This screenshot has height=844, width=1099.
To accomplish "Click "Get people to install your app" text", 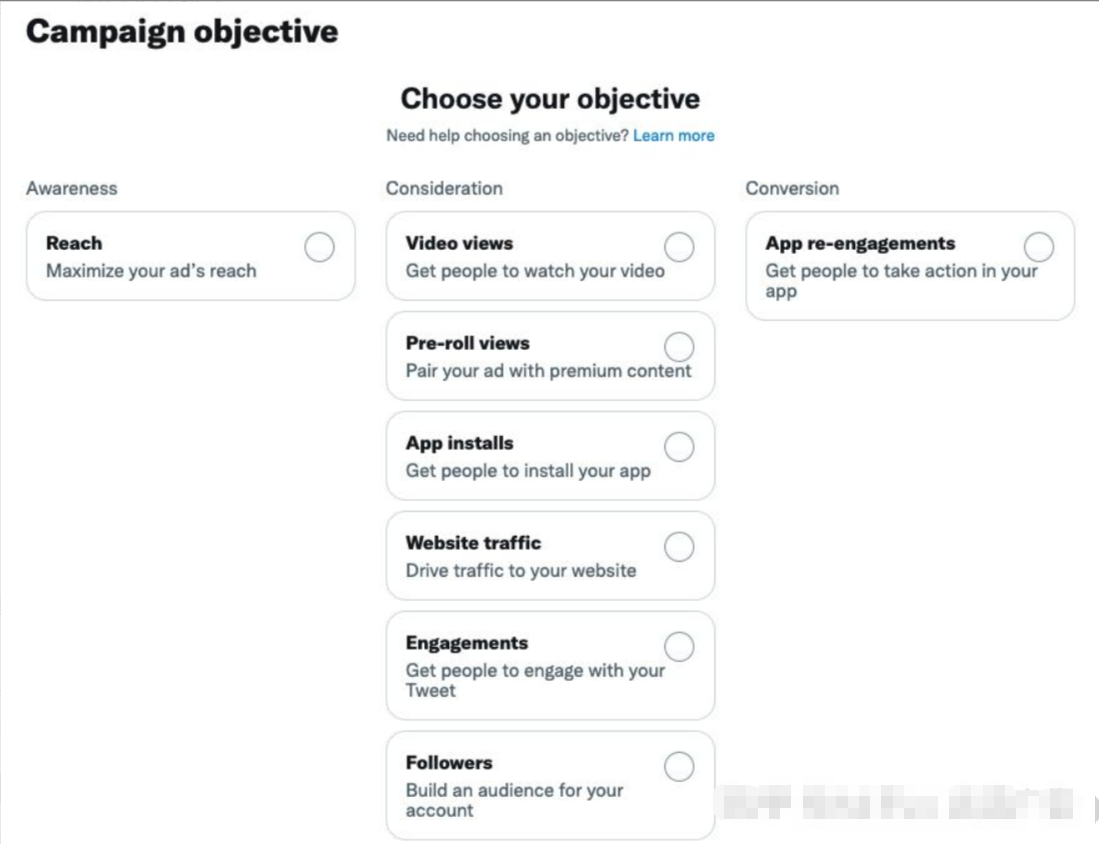I will point(528,471).
